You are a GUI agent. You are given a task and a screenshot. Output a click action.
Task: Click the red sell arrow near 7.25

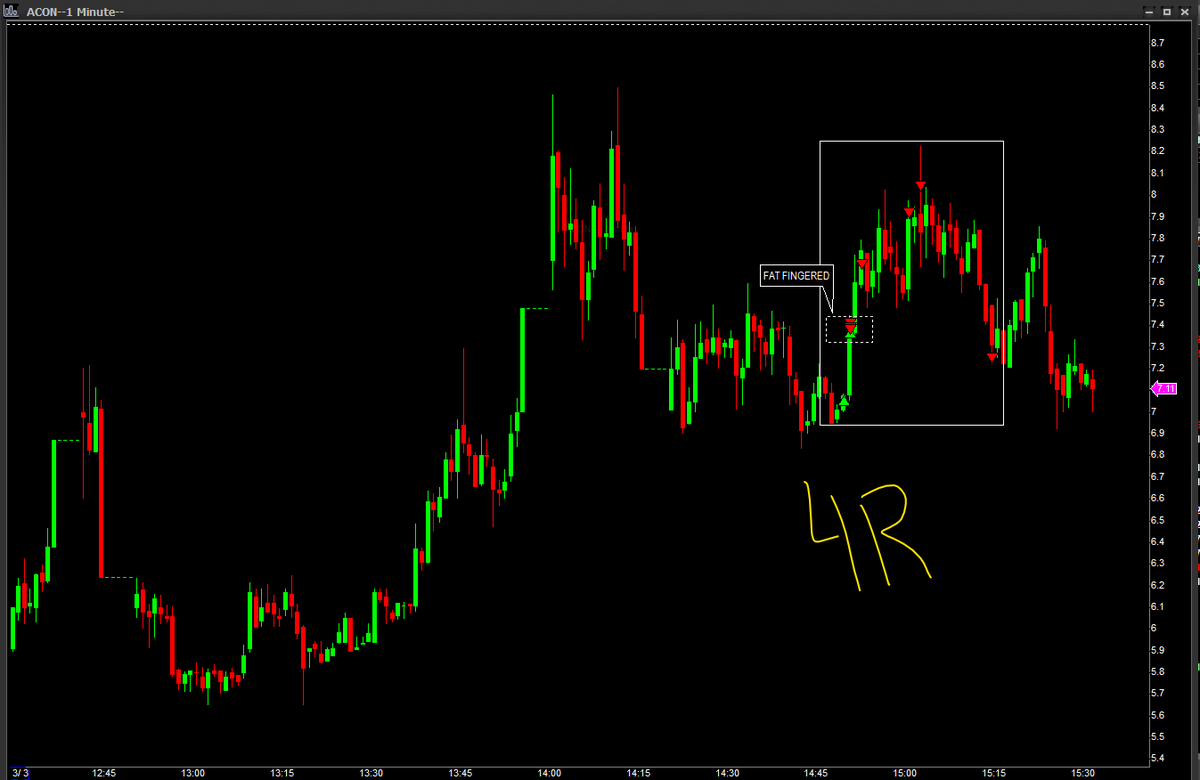pos(992,357)
